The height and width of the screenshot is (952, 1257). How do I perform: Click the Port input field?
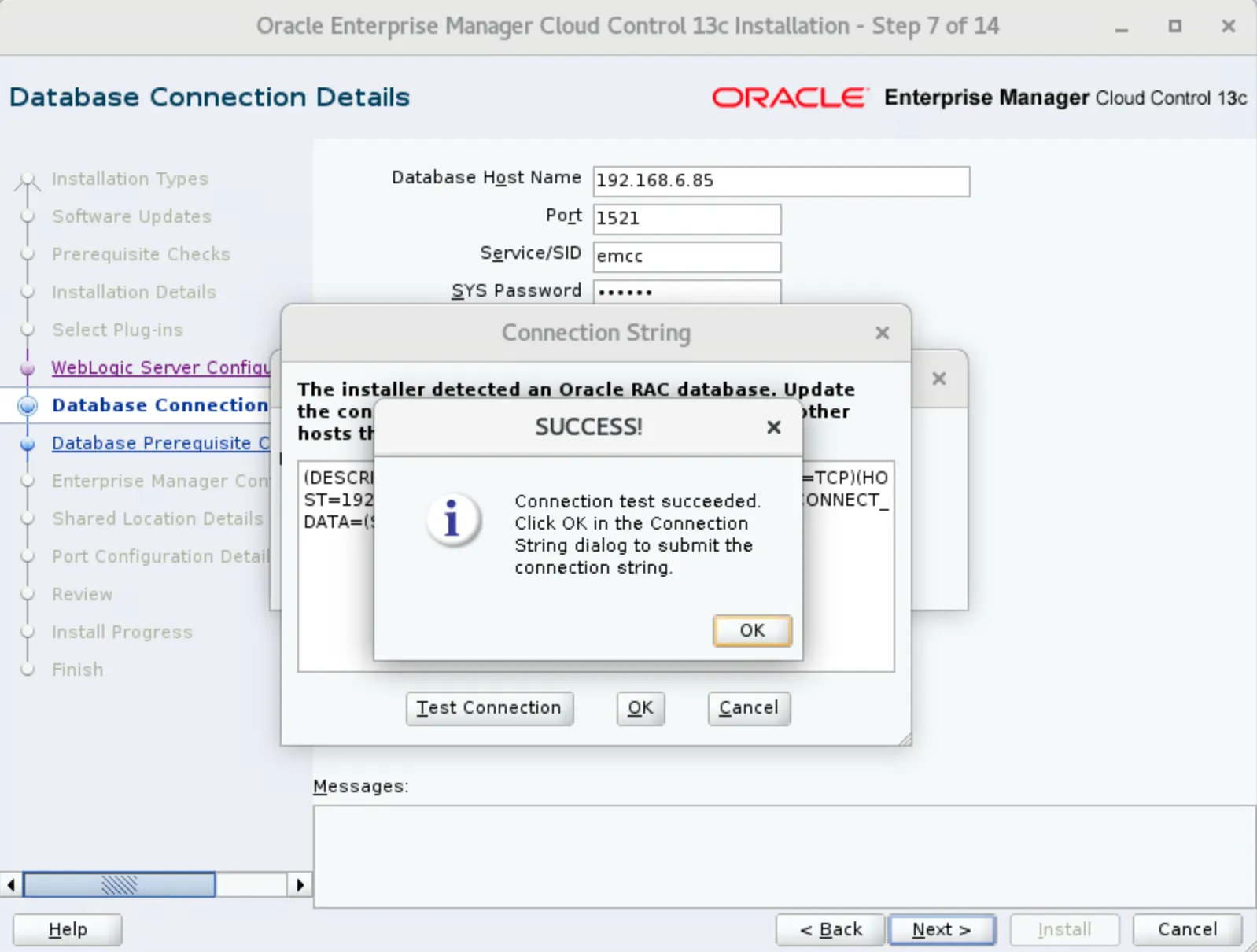(686, 219)
